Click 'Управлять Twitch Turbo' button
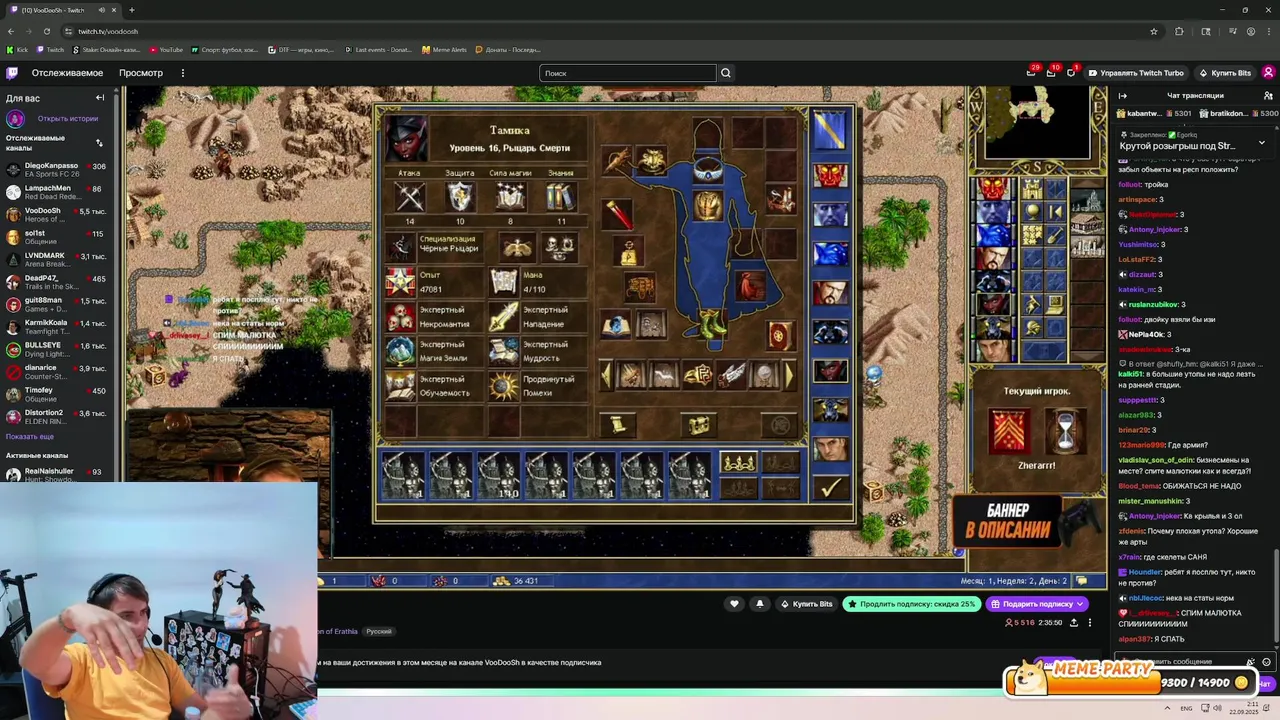Screen dimensions: 1280x720 click(x=1136, y=73)
